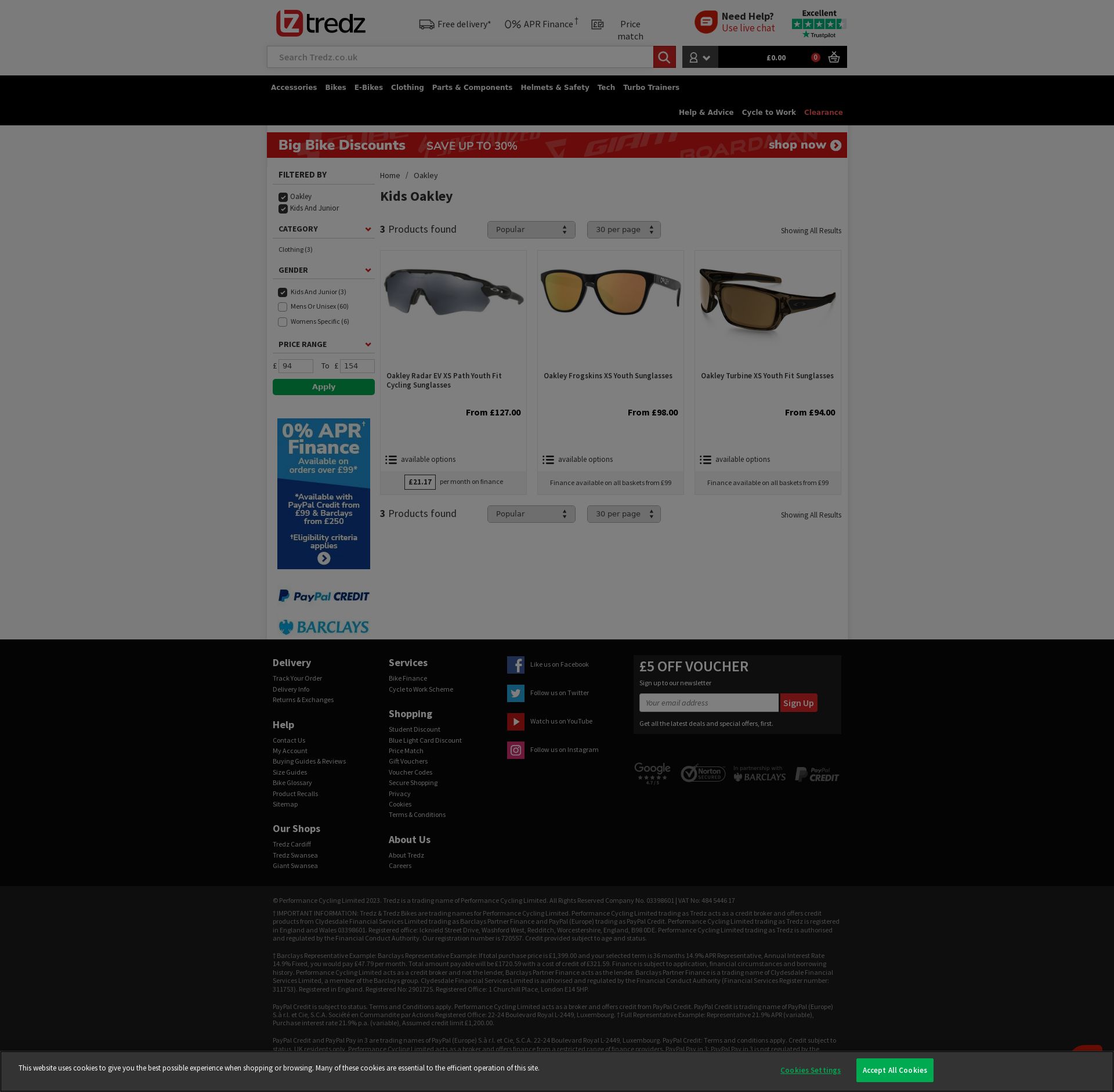1114x1092 pixels.
Task: Open the bottom 30 per page dropdown
Action: 624,514
